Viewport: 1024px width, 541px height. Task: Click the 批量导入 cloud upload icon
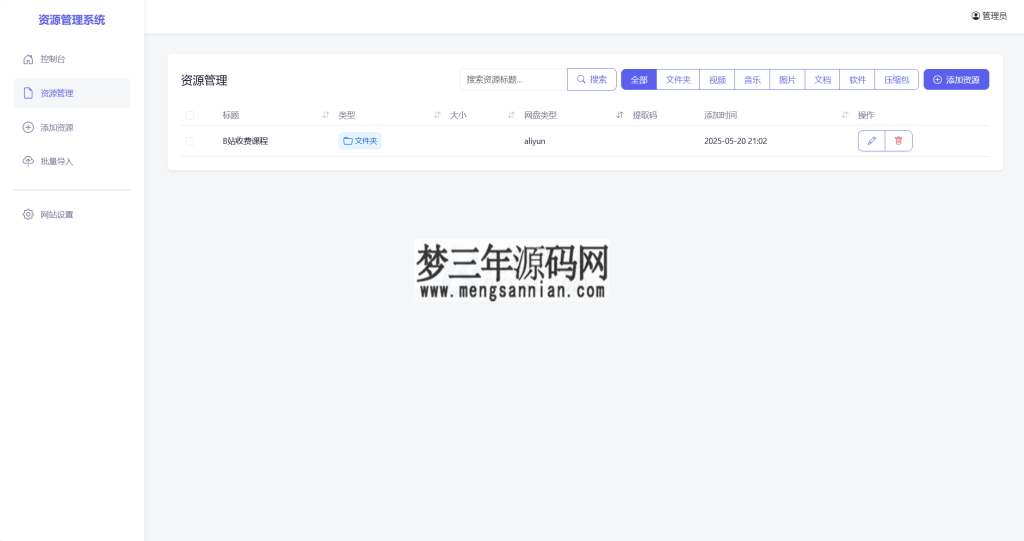28,161
